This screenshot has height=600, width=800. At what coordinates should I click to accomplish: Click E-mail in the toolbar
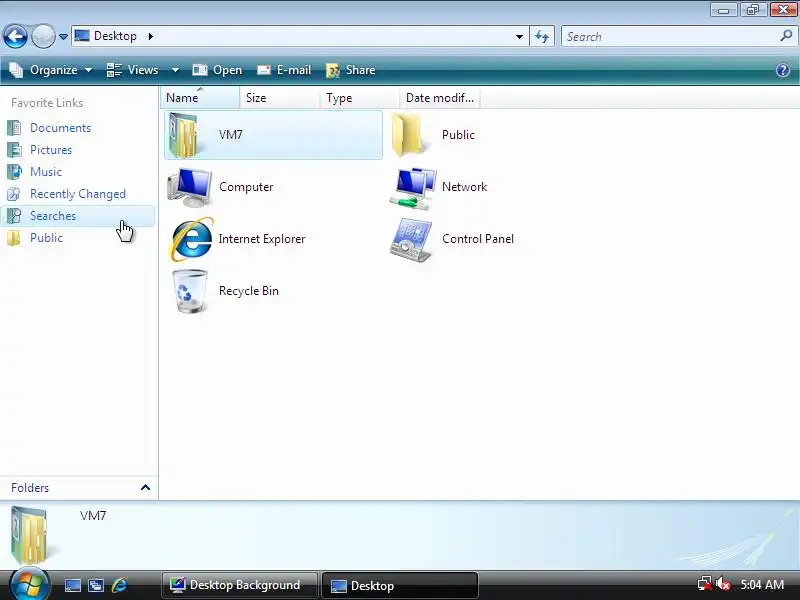[x=284, y=70]
